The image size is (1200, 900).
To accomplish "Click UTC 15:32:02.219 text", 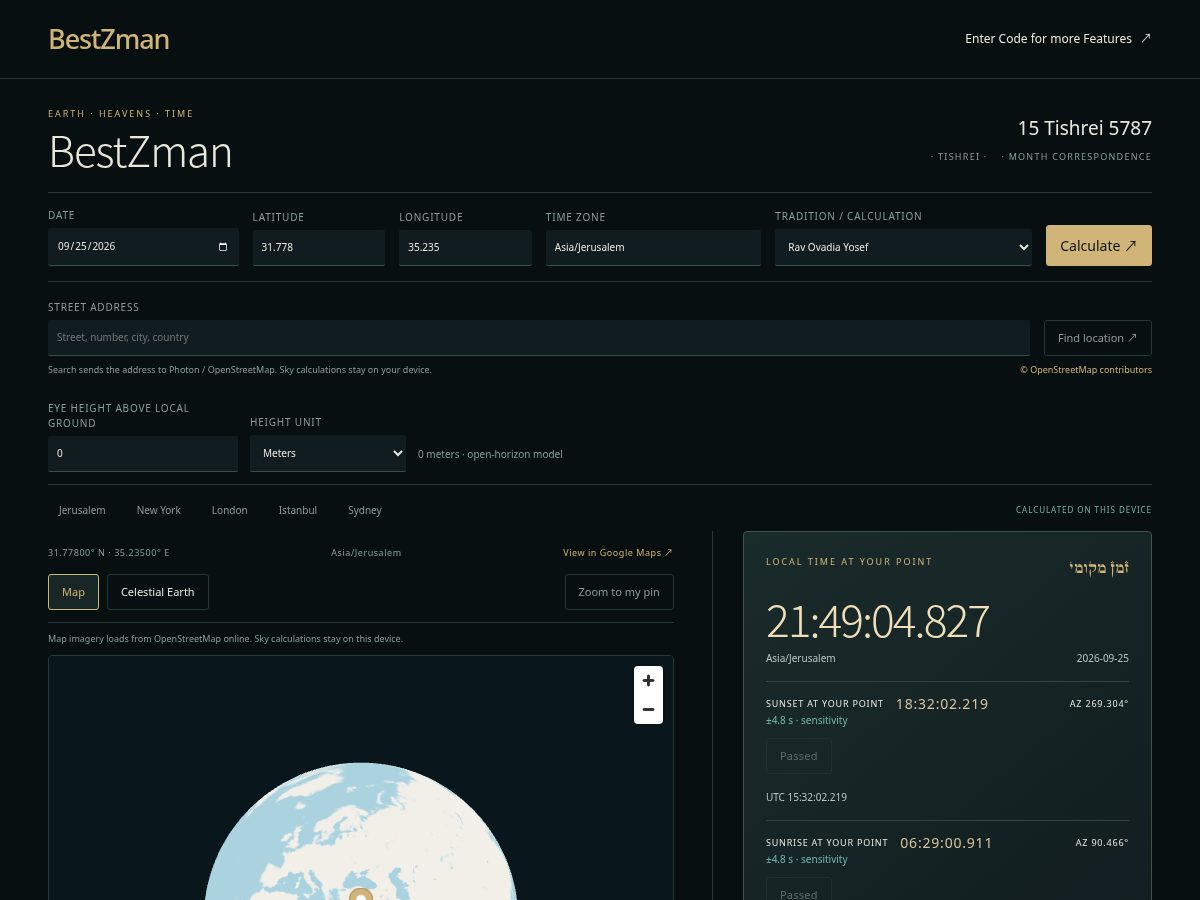I will tap(806, 797).
